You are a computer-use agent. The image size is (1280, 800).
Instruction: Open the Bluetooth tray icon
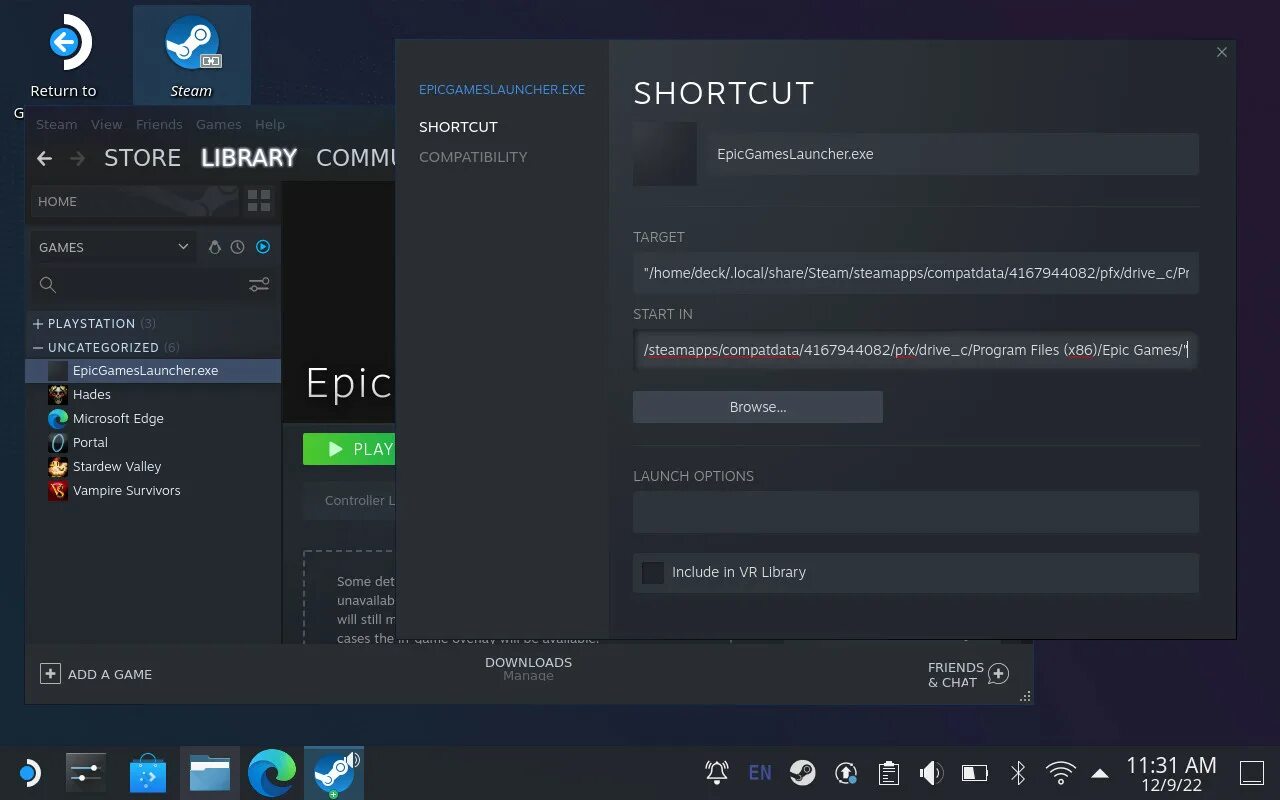[1018, 772]
